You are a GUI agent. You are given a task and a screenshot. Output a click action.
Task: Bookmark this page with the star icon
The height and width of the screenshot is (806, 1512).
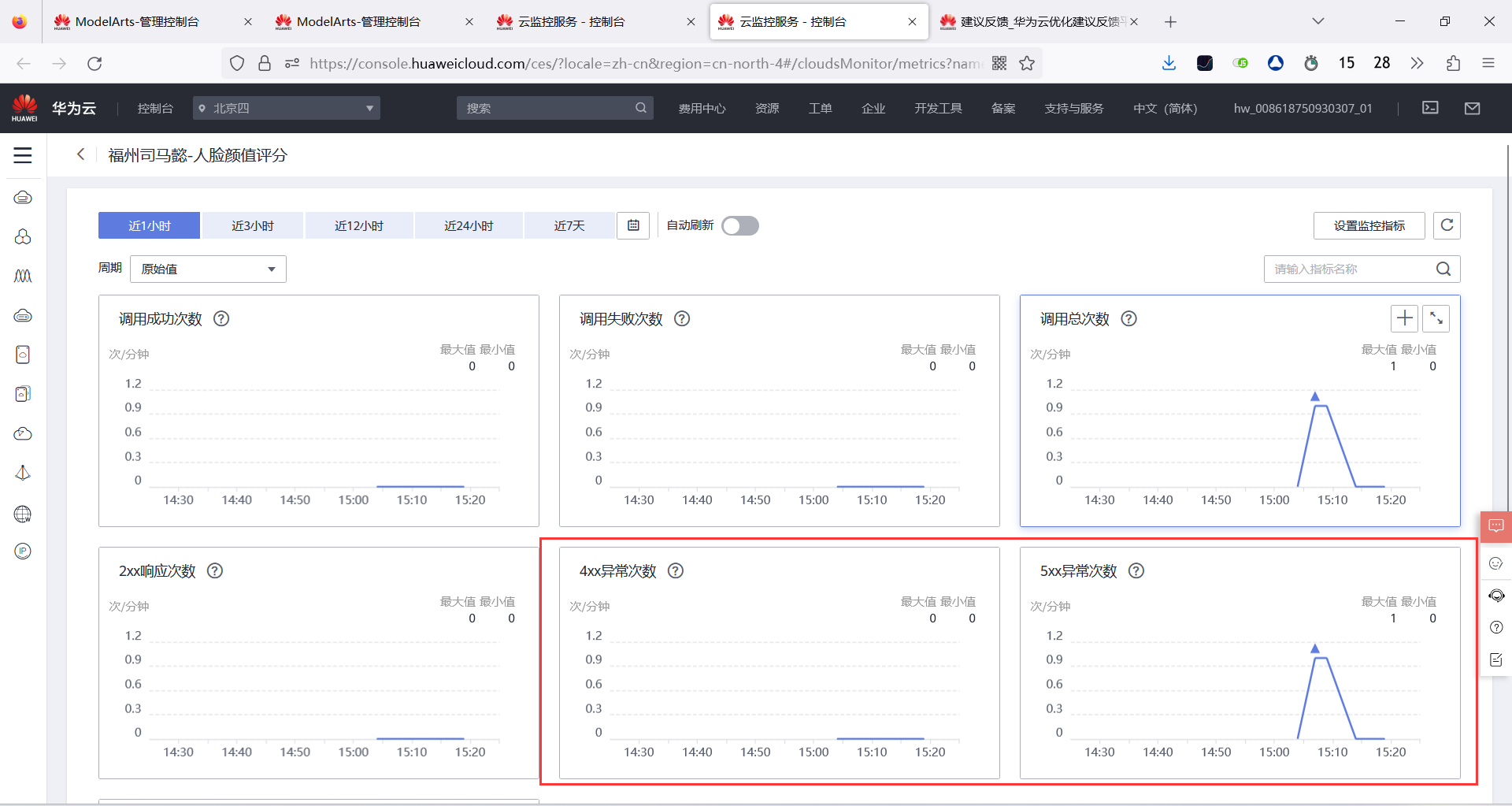(1027, 63)
